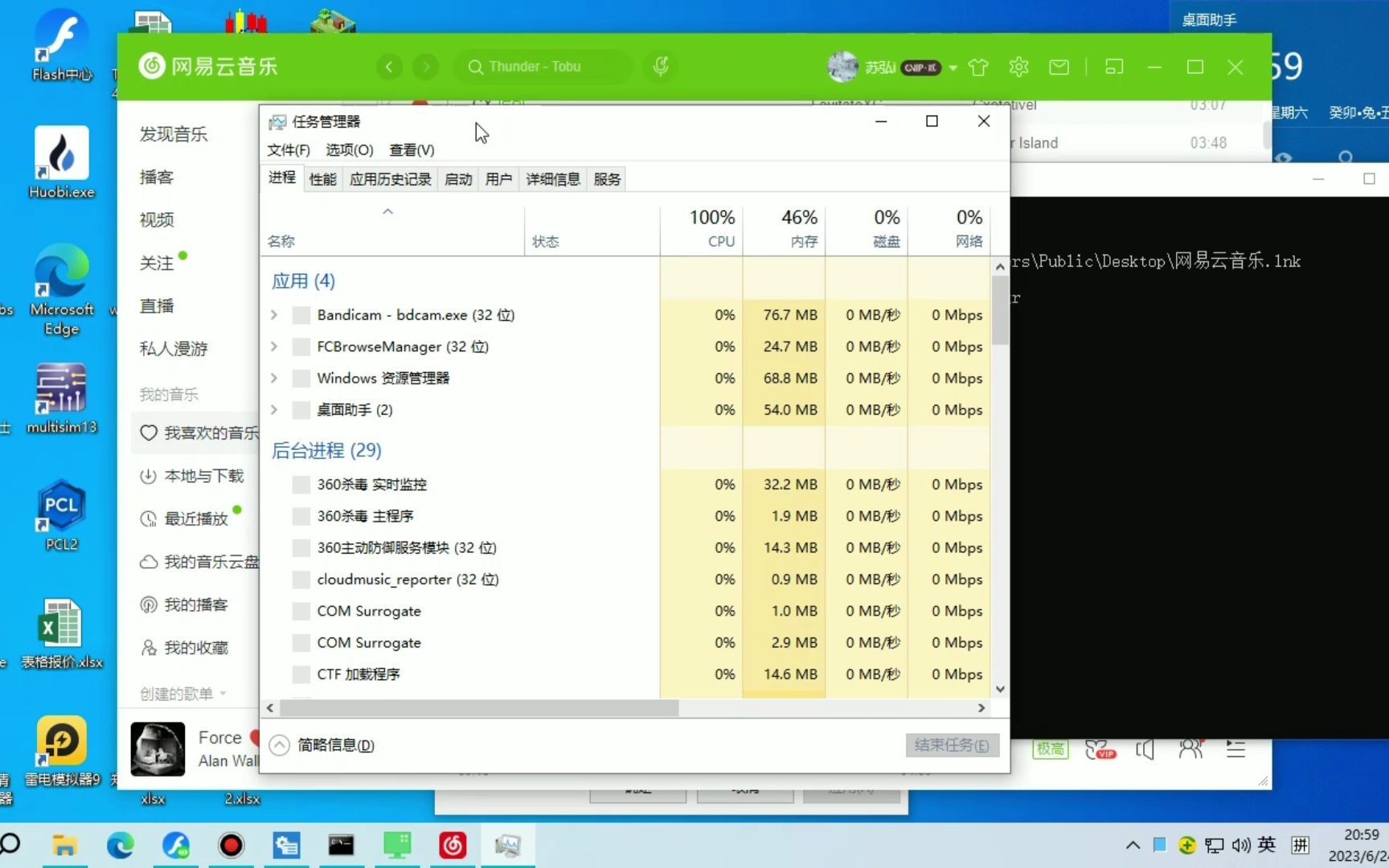This screenshot has height=868, width=1389.
Task: Expand the Windows 资源管理器 process
Action: [x=274, y=378]
